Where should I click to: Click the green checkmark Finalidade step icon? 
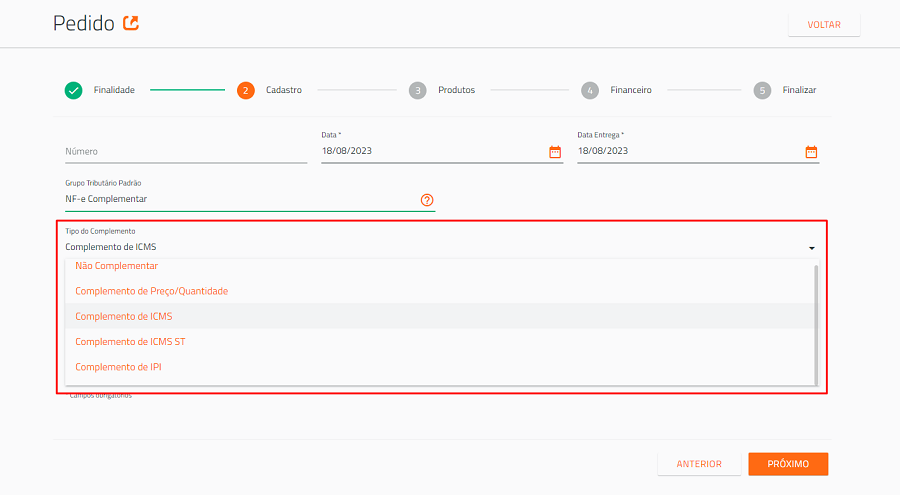pyautogui.click(x=73, y=90)
